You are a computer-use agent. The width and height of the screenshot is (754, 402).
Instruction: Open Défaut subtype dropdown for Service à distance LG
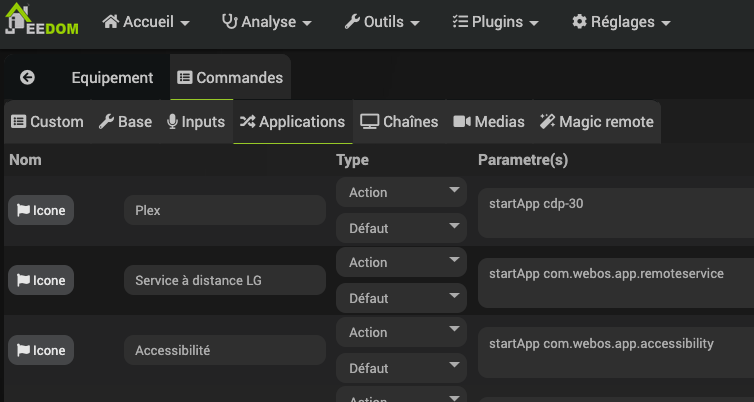click(401, 298)
